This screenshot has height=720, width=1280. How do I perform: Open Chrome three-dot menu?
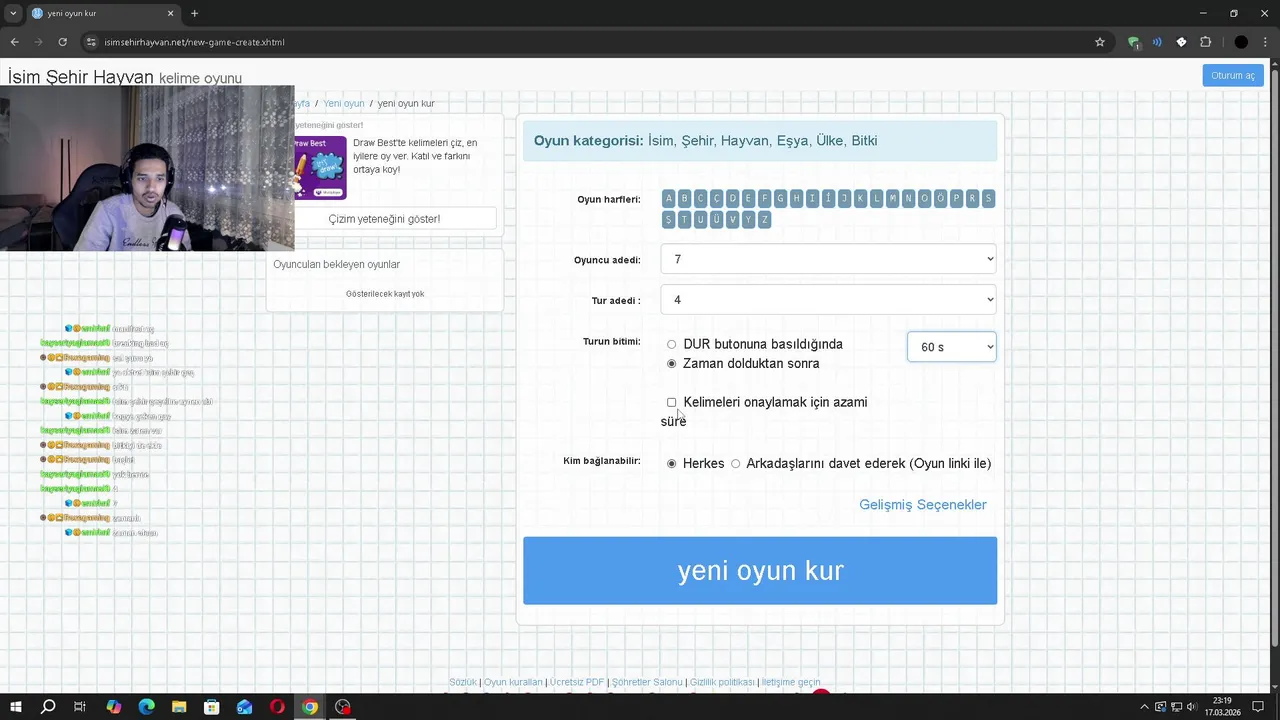tap(1265, 42)
